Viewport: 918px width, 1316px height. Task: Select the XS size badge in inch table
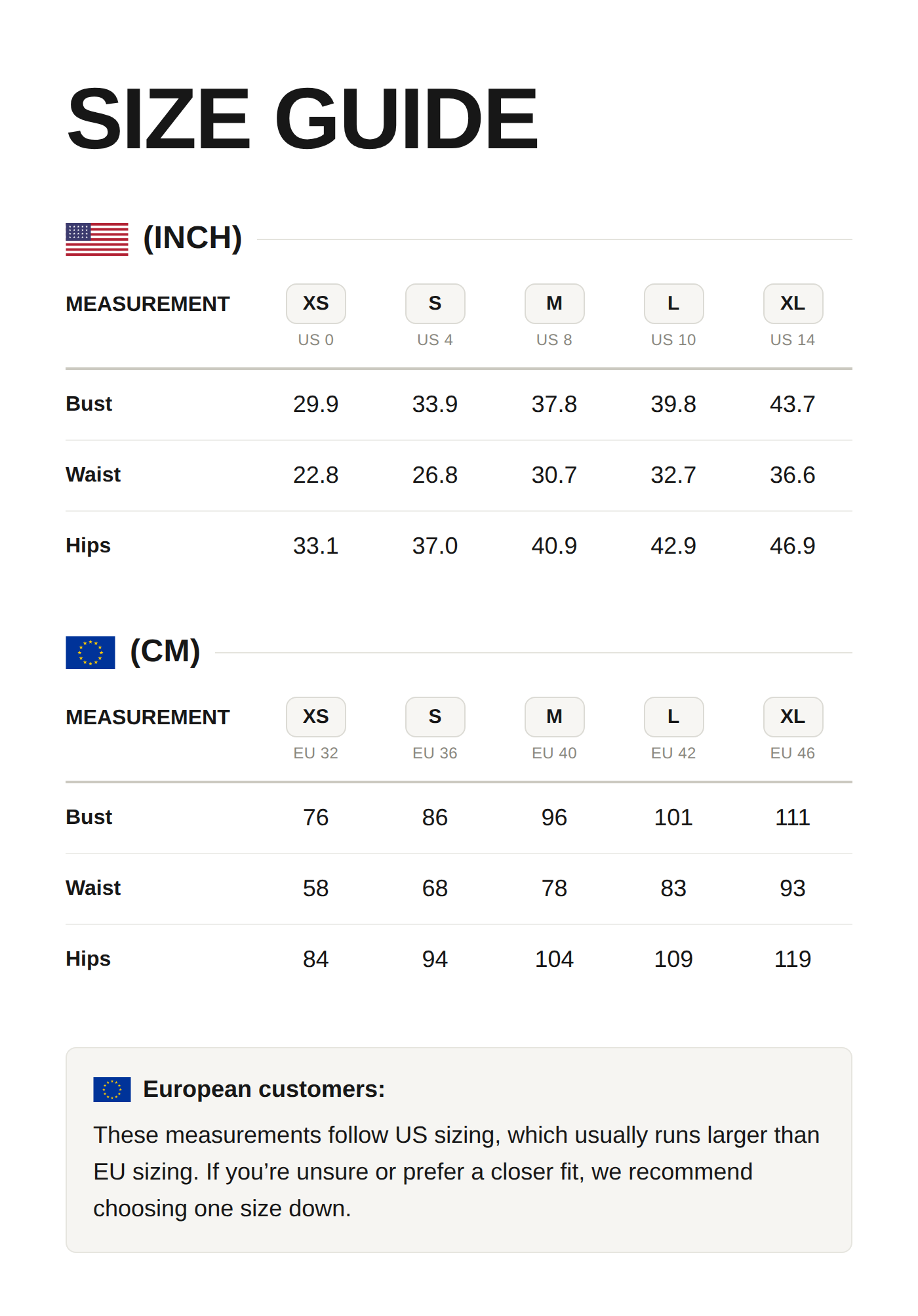click(x=316, y=304)
